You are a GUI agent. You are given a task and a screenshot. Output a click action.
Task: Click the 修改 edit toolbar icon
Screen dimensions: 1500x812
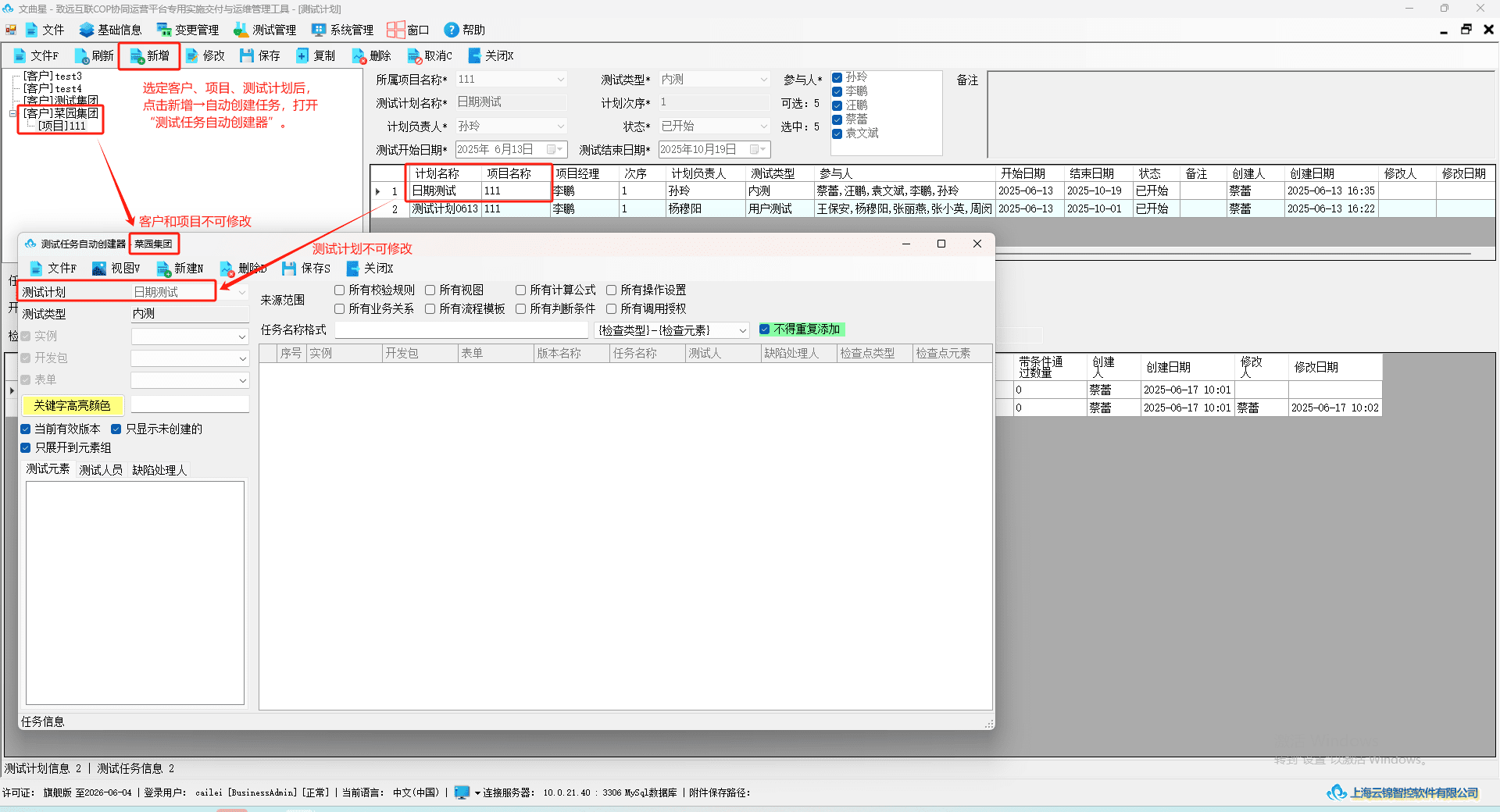(x=191, y=56)
